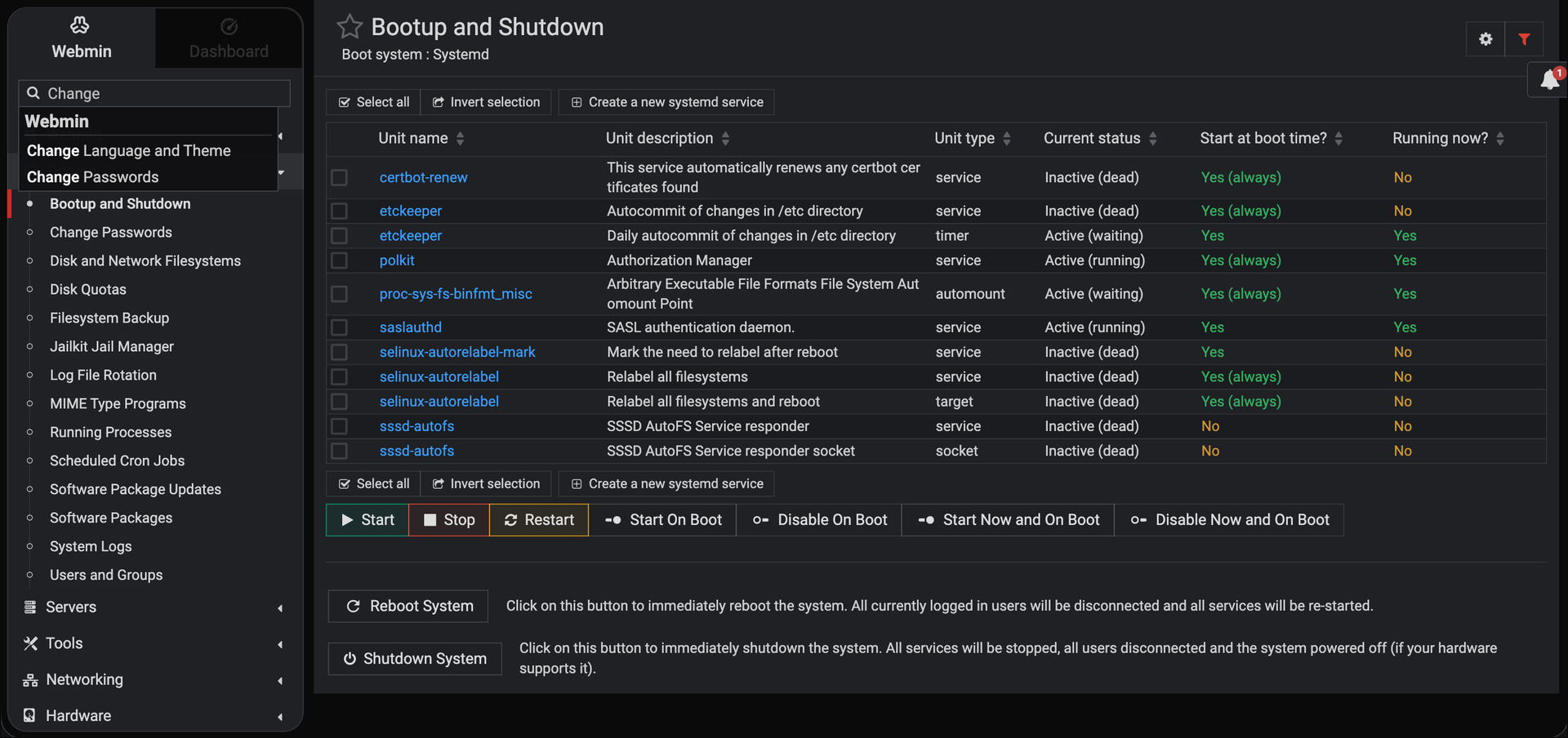Image resolution: width=1568 pixels, height=738 pixels.
Task: Expand the Servers menu section
Action: click(x=280, y=607)
